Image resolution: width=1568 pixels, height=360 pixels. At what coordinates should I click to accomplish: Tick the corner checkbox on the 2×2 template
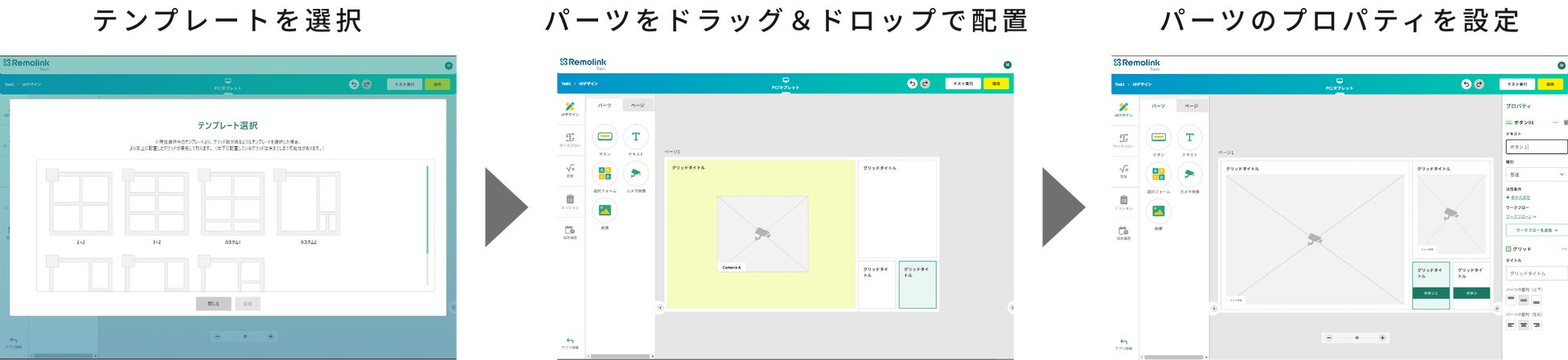pyautogui.click(x=51, y=174)
